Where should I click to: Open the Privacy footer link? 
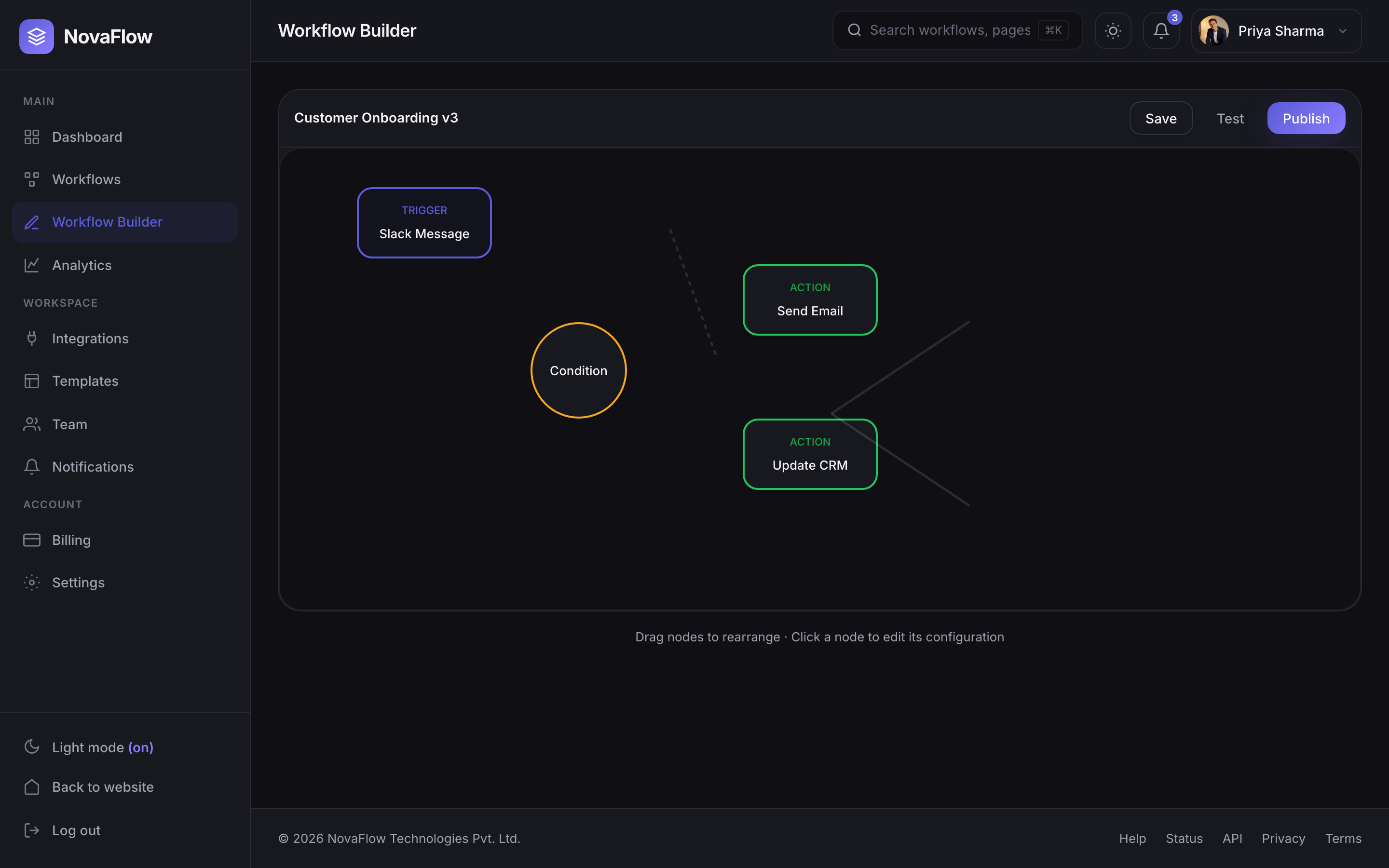(1283, 838)
